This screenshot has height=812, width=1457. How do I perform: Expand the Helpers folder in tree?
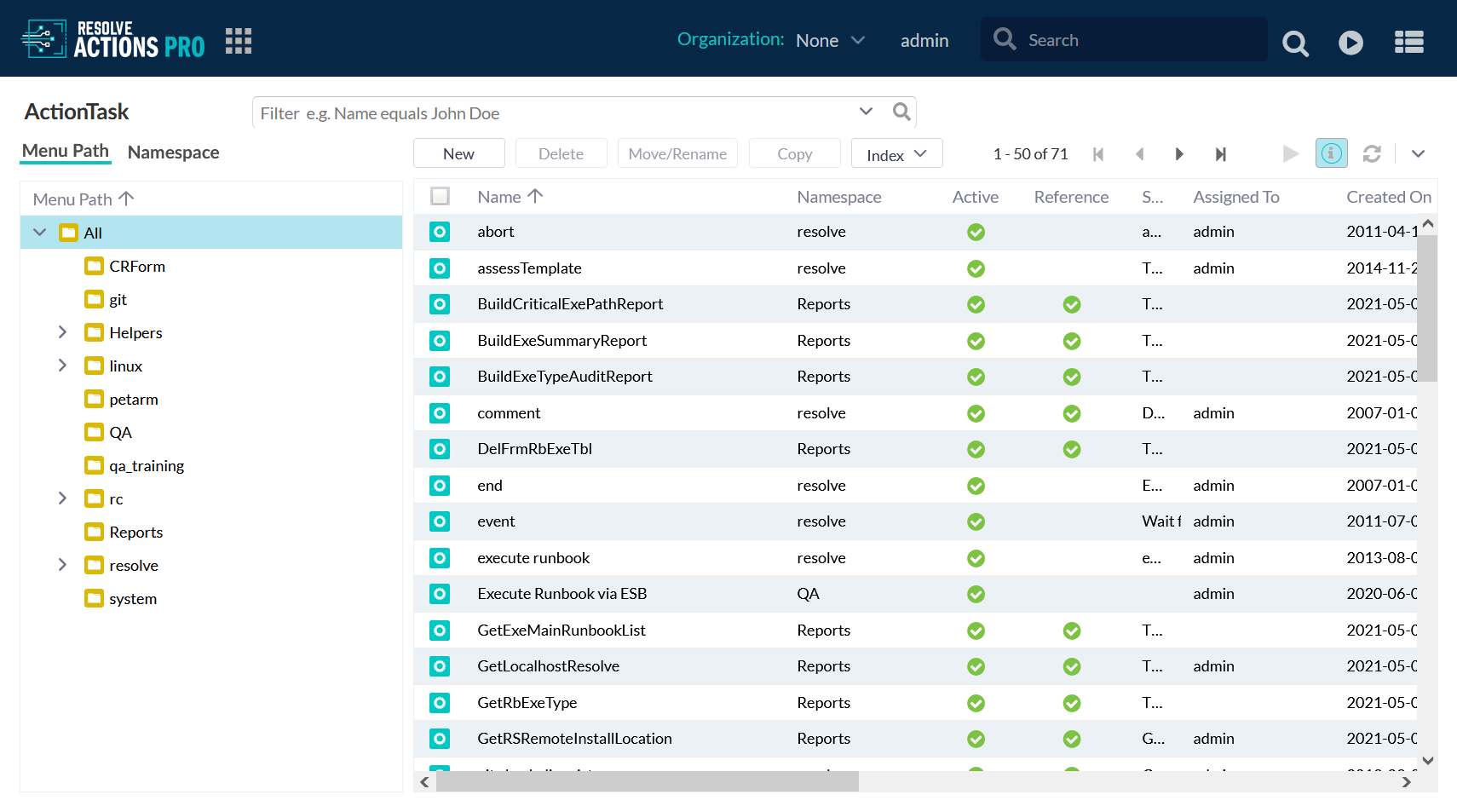(62, 332)
